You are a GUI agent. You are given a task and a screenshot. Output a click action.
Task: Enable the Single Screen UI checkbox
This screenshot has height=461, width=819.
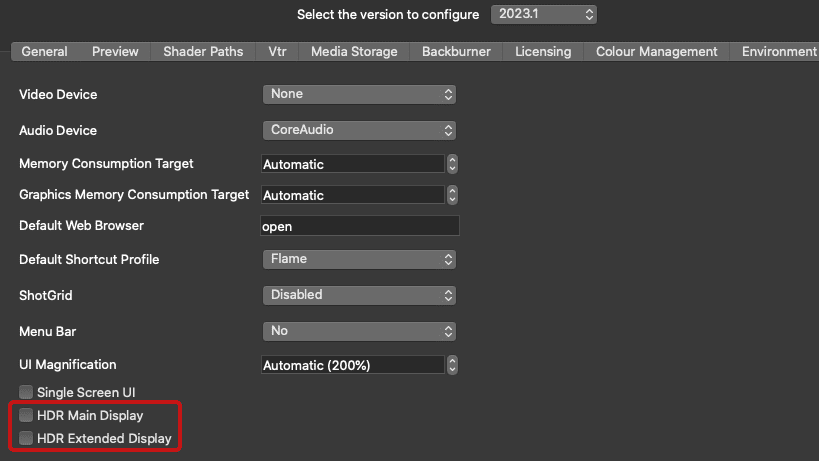click(26, 393)
